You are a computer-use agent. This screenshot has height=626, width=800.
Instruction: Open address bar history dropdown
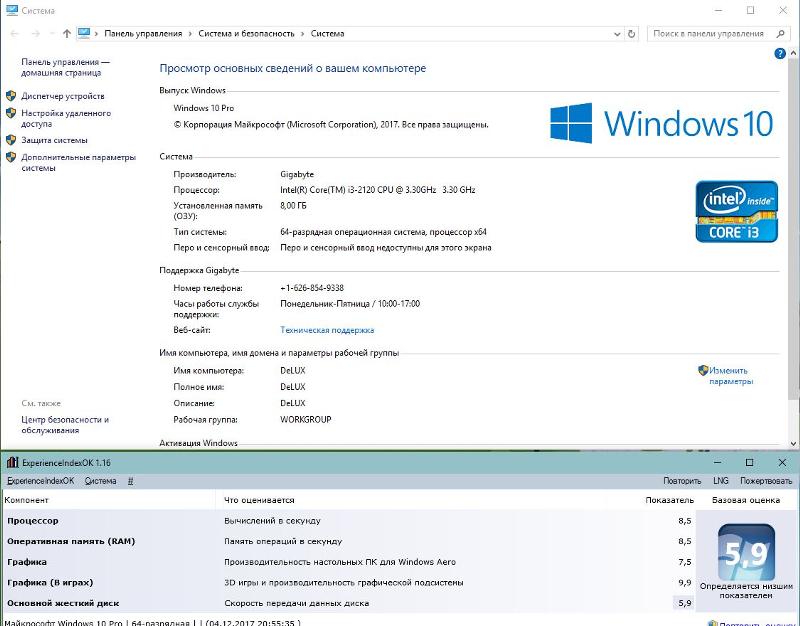coord(617,34)
